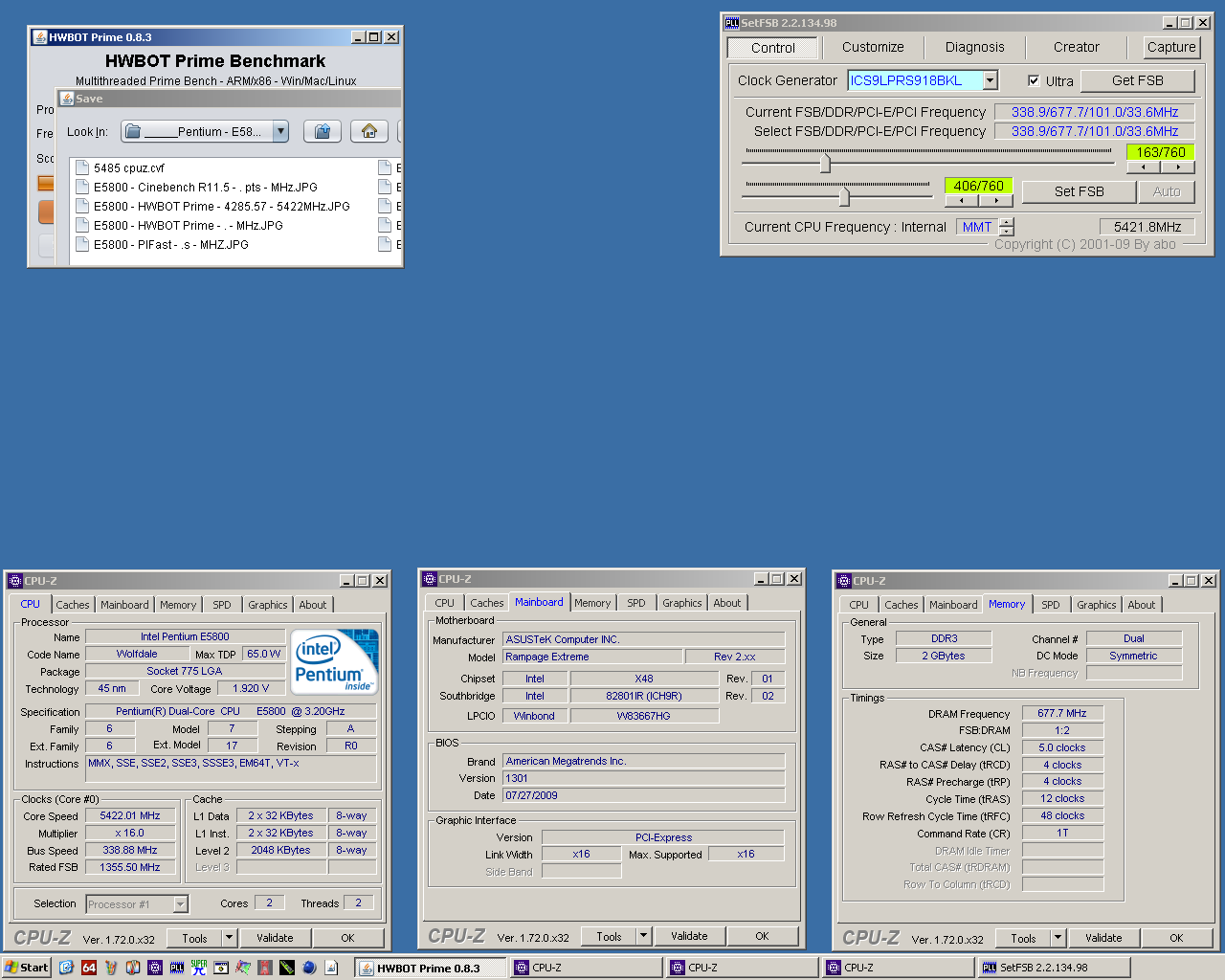Image resolution: width=1225 pixels, height=980 pixels.
Task: Open the Look In folder dropdown
Action: 280,131
